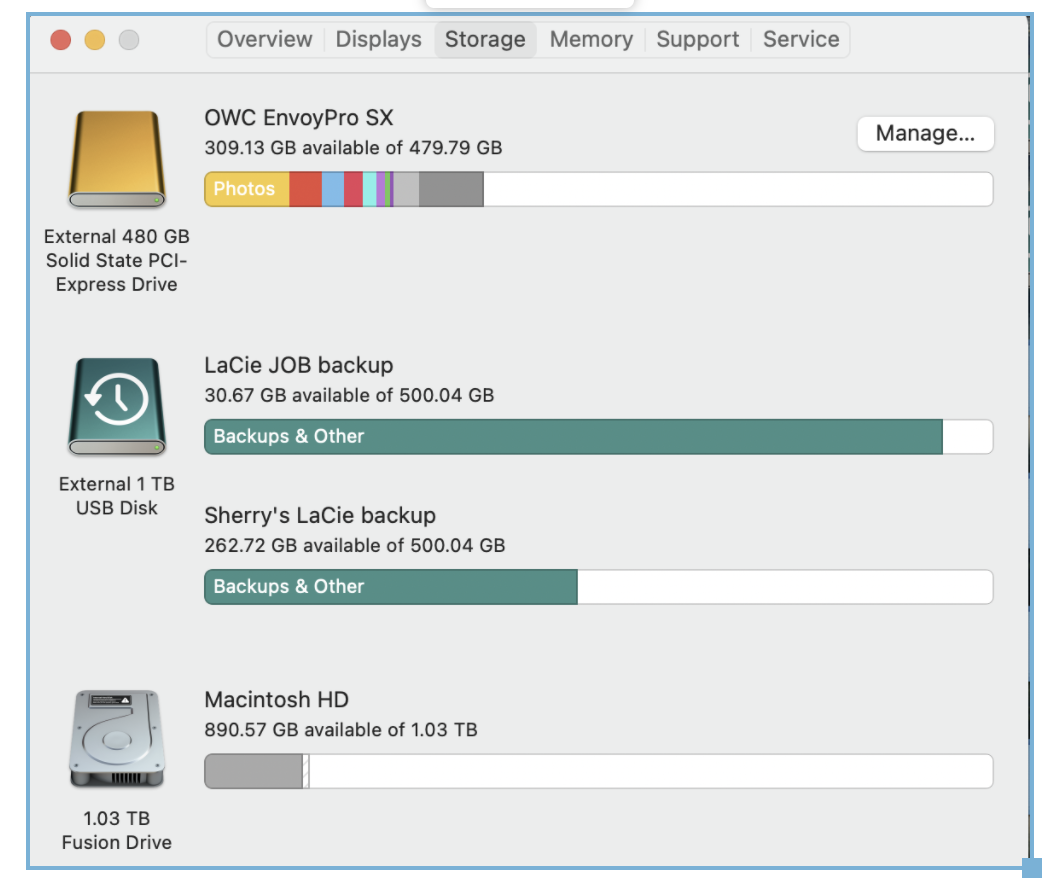
Task: Switch to the Memory tab
Action: click(591, 40)
